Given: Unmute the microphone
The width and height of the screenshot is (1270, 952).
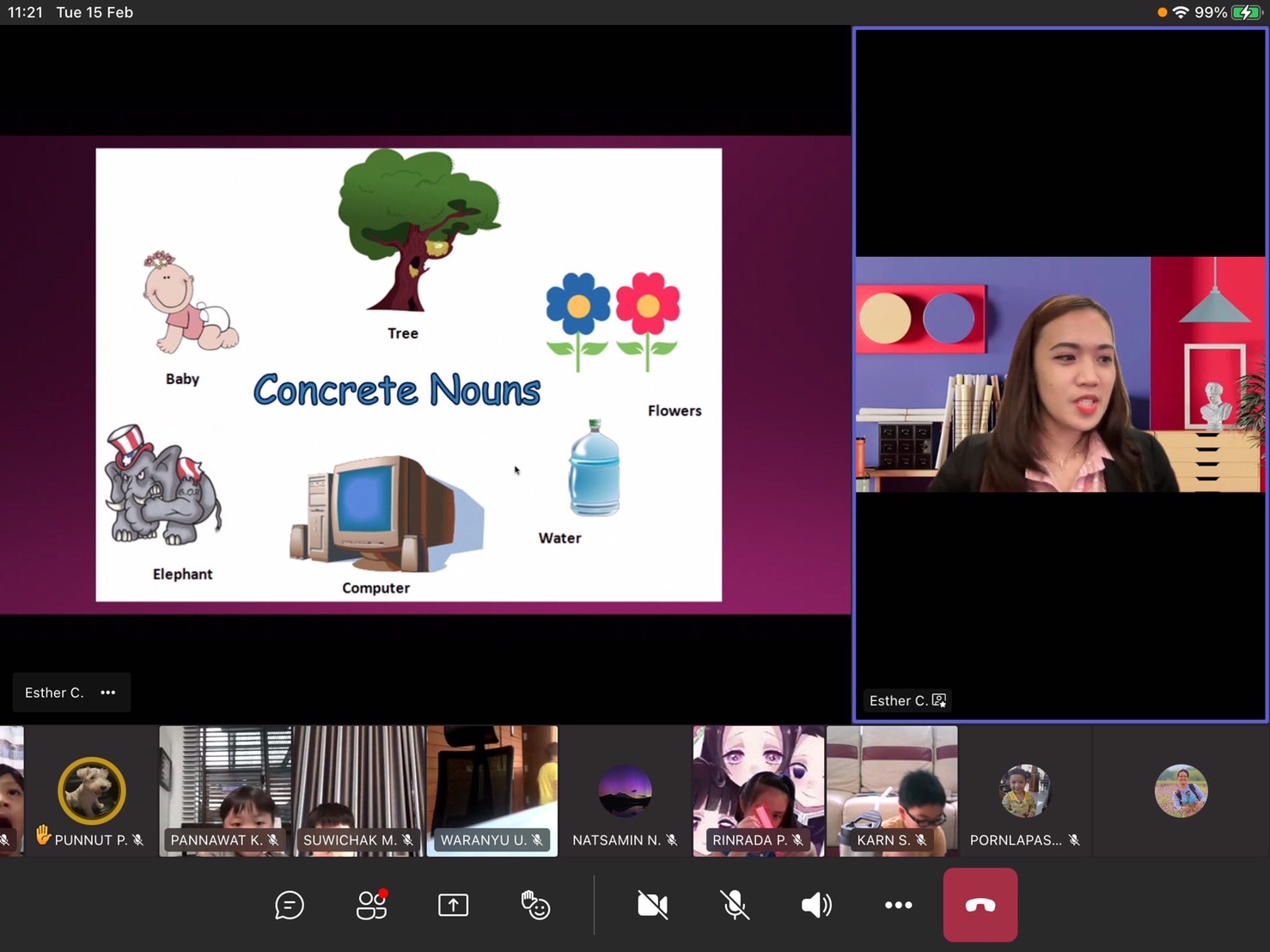Looking at the screenshot, I should 735,905.
